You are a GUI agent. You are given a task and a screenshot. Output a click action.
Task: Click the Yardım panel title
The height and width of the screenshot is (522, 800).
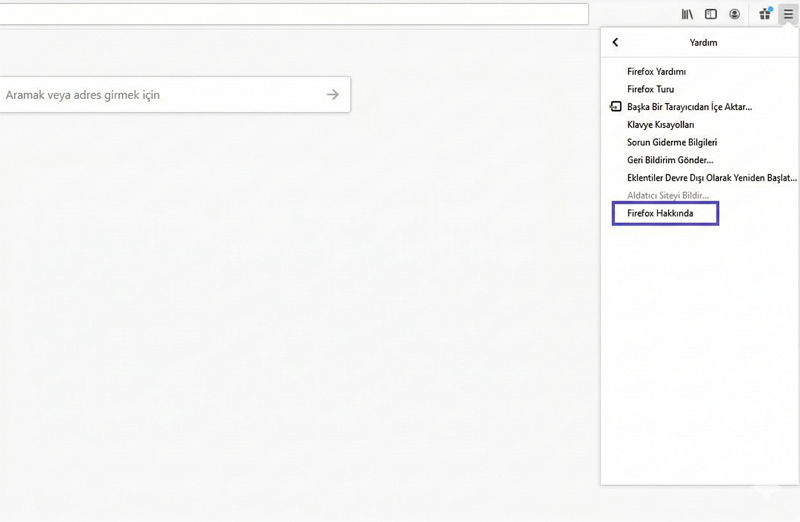pos(703,42)
